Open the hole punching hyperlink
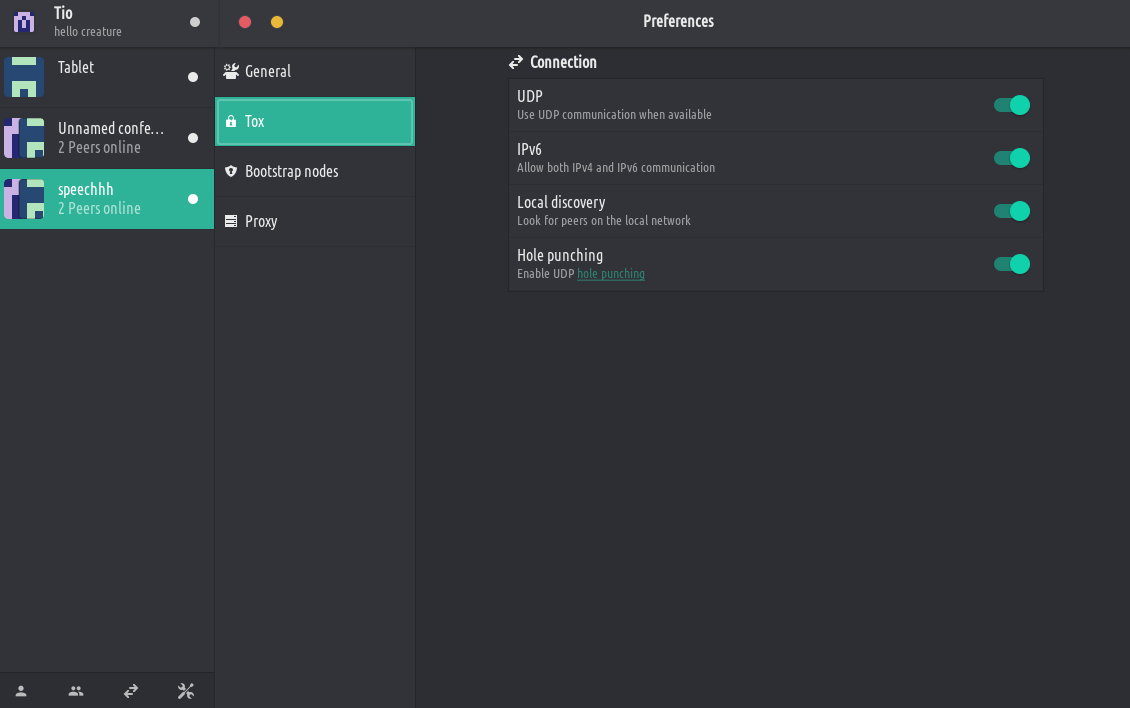 [x=611, y=274]
